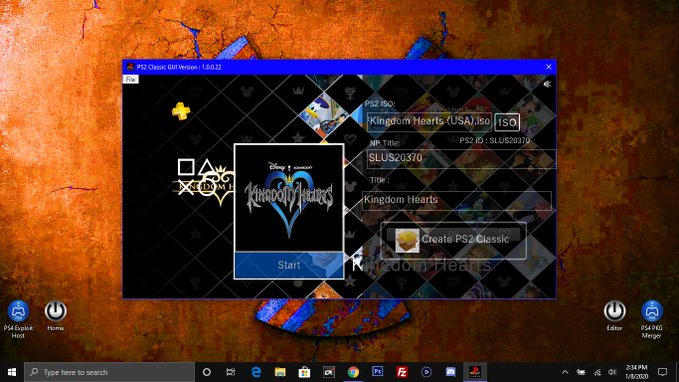
Task: Select the Home desktop shortcut
Action: click(x=55, y=316)
